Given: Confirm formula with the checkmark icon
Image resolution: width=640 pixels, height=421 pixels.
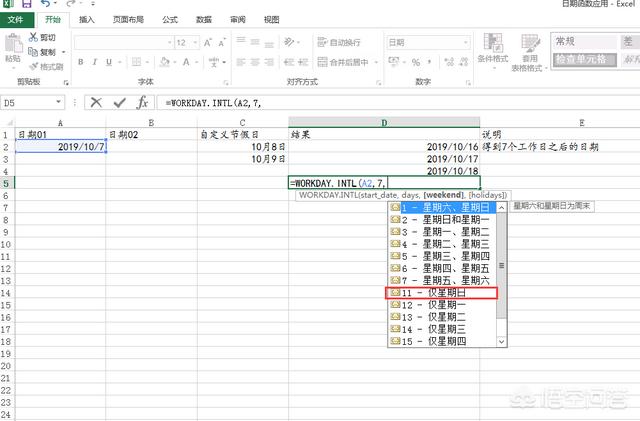Looking at the screenshot, I should (x=120, y=102).
